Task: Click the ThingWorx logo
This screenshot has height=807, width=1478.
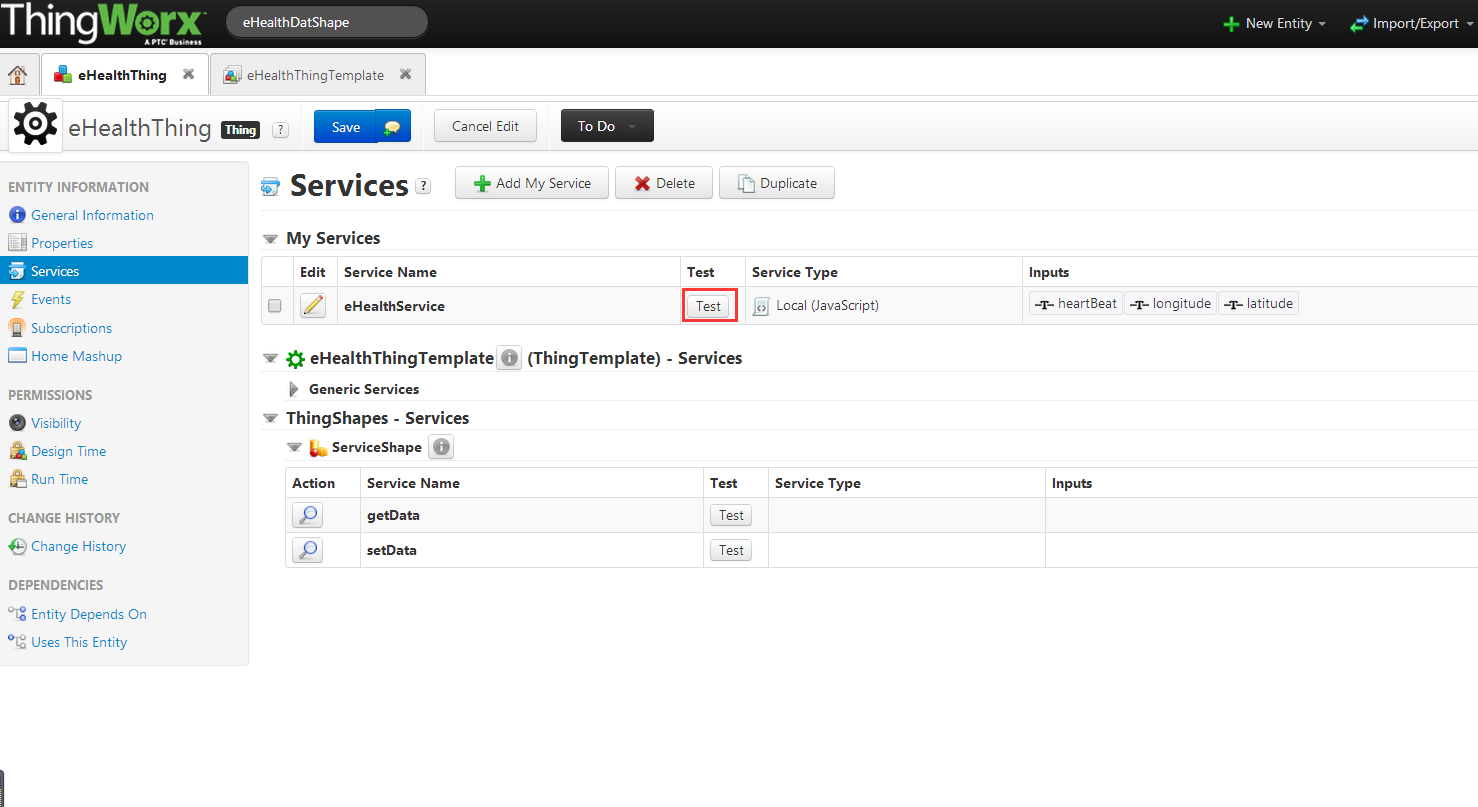Action: tap(104, 22)
